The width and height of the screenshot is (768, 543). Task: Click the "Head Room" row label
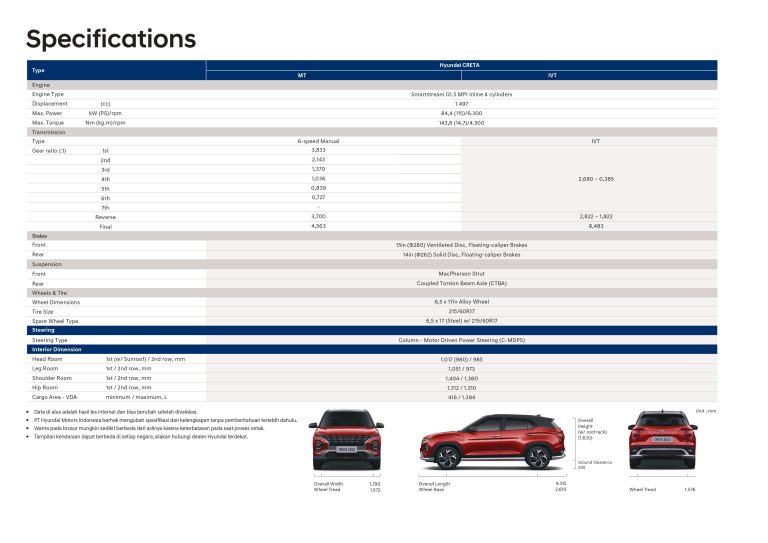tap(47, 359)
